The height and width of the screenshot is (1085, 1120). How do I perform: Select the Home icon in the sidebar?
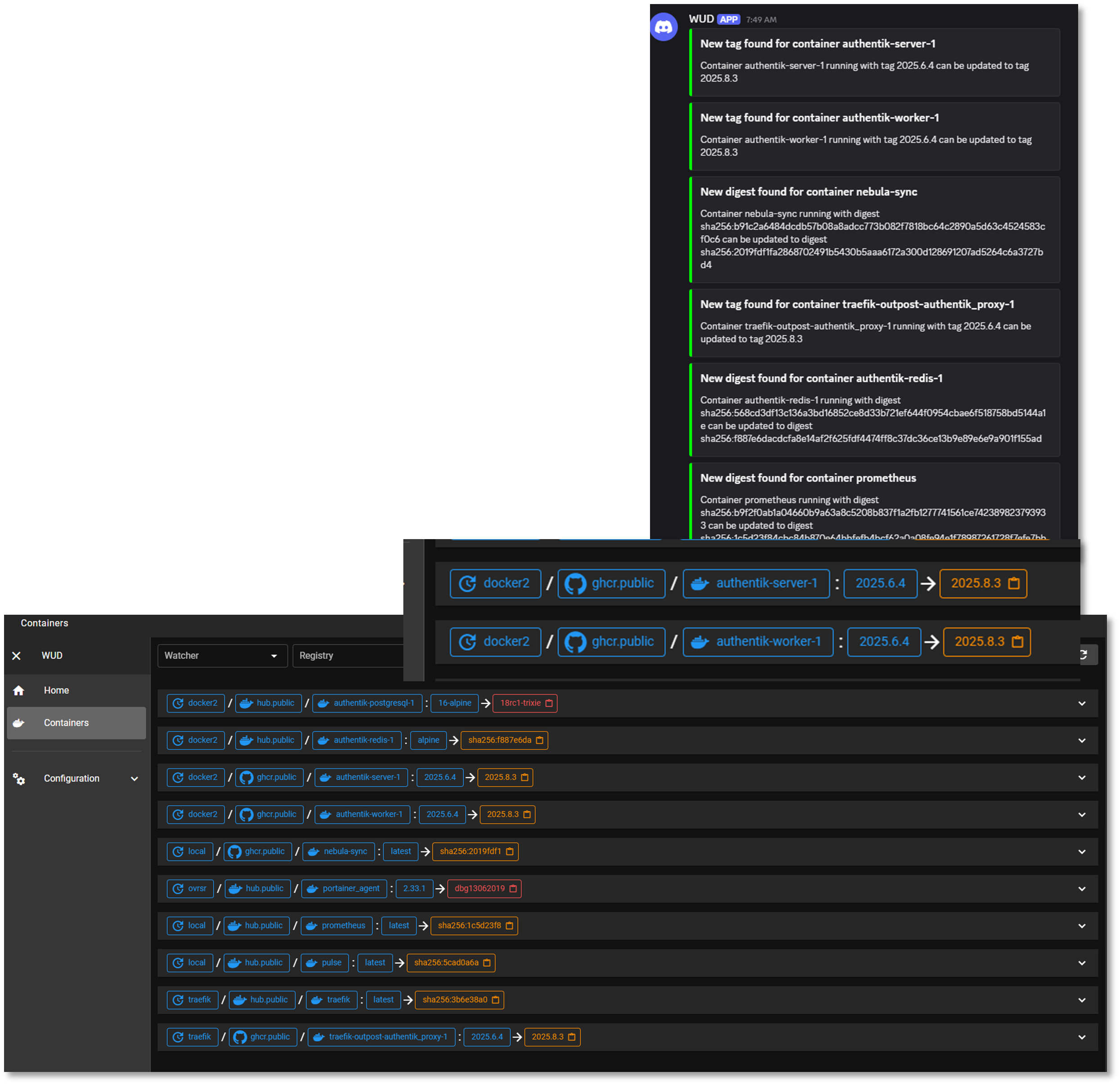(19, 690)
